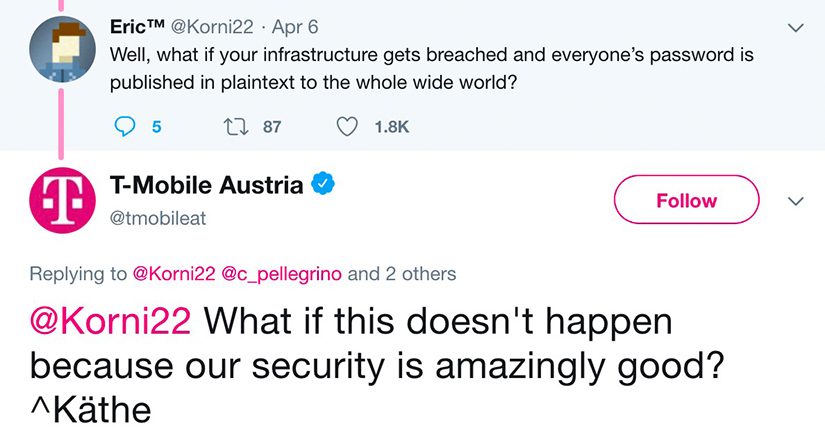Open T-Mobile Austria magenta logo avatar
The height and width of the screenshot is (437, 825).
pyautogui.click(x=62, y=200)
